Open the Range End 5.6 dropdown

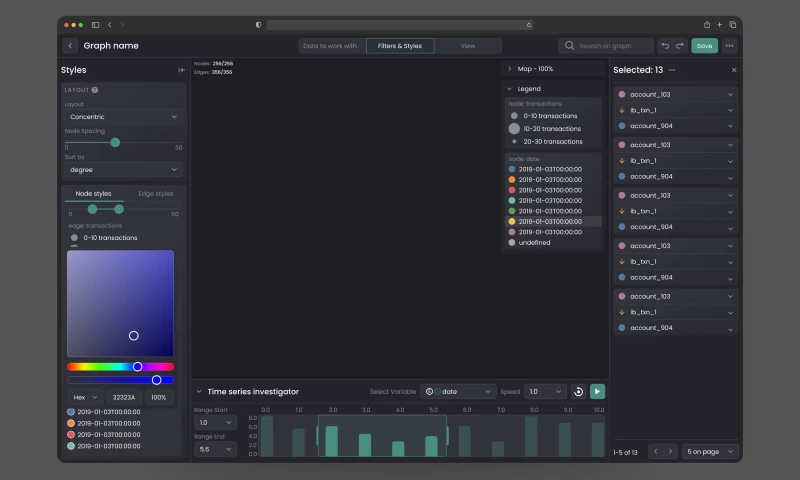click(215, 449)
